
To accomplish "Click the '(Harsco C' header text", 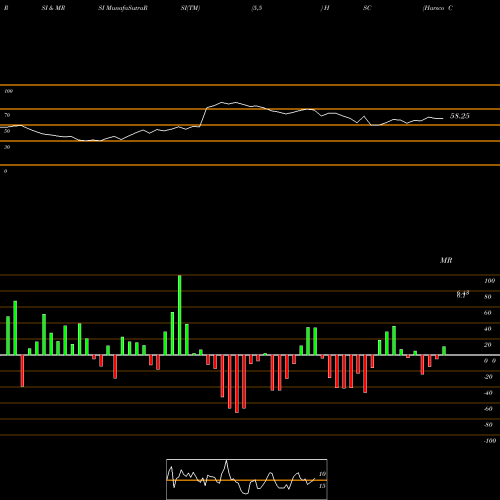I will pyautogui.click(x=438, y=8).
